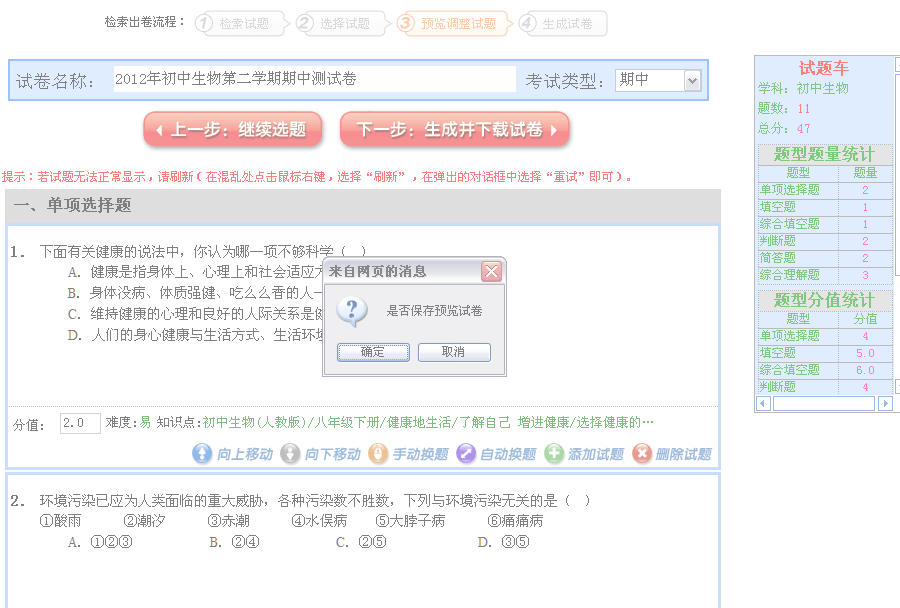Click the 手动换题 link
The image size is (900, 608).
tap(420, 454)
